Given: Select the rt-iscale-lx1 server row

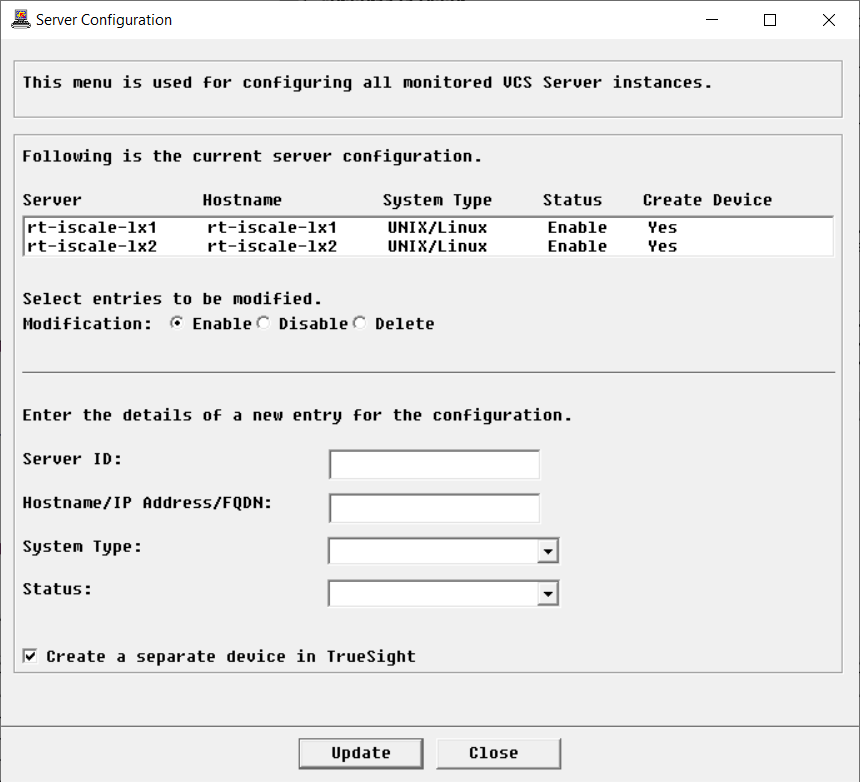Looking at the screenshot, I should 300,227.
